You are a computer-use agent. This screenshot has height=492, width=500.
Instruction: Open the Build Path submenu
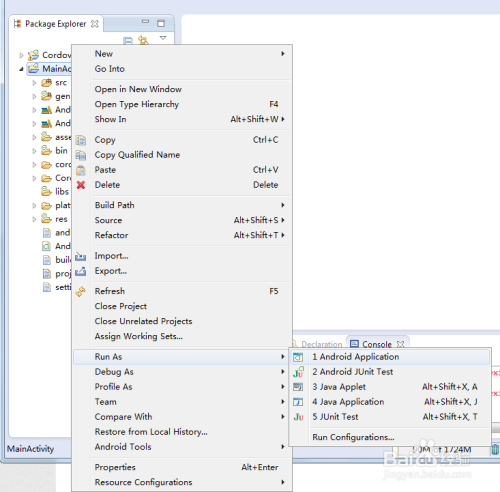[x=182, y=205]
